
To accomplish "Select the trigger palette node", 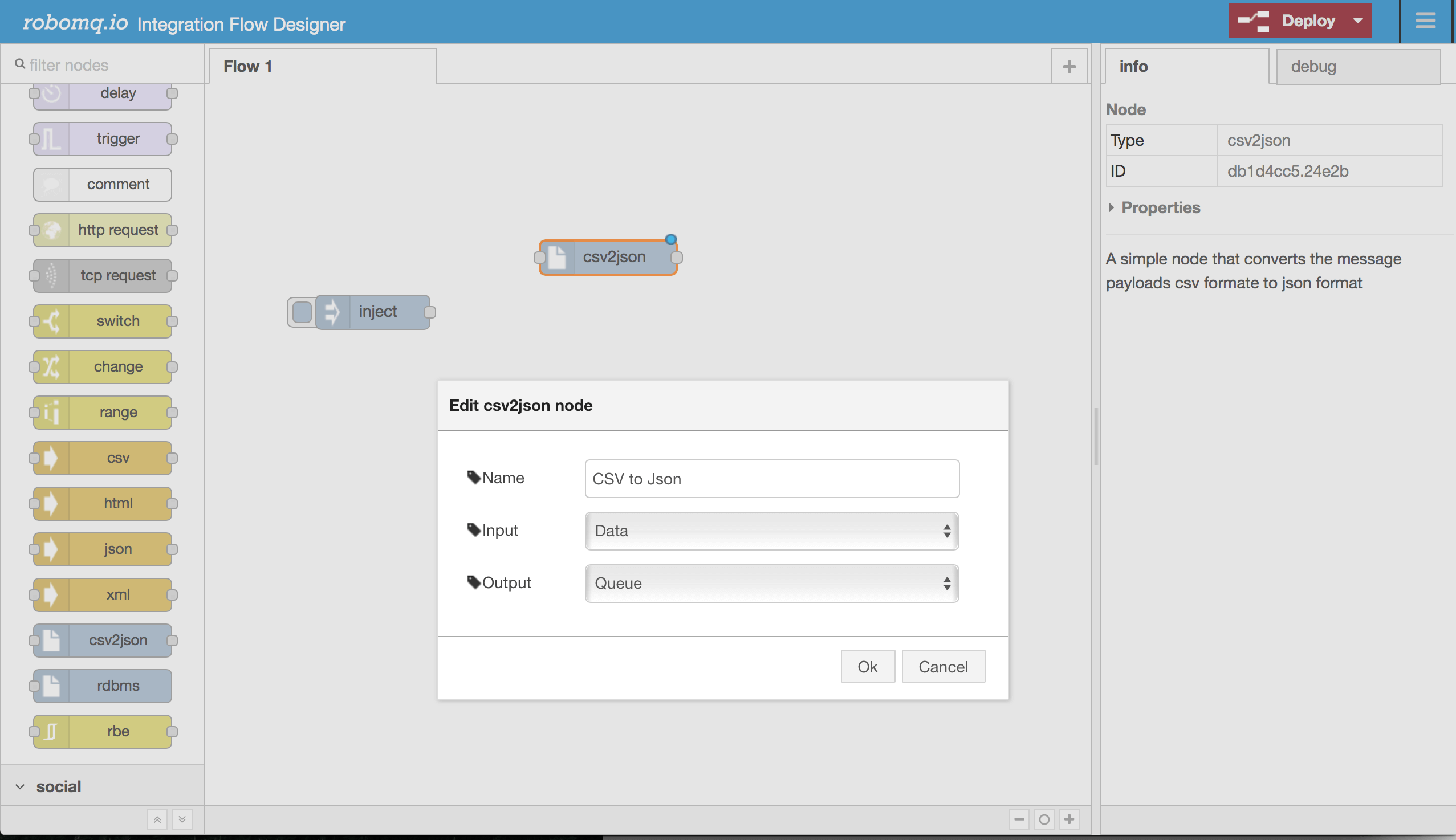I will tap(103, 138).
